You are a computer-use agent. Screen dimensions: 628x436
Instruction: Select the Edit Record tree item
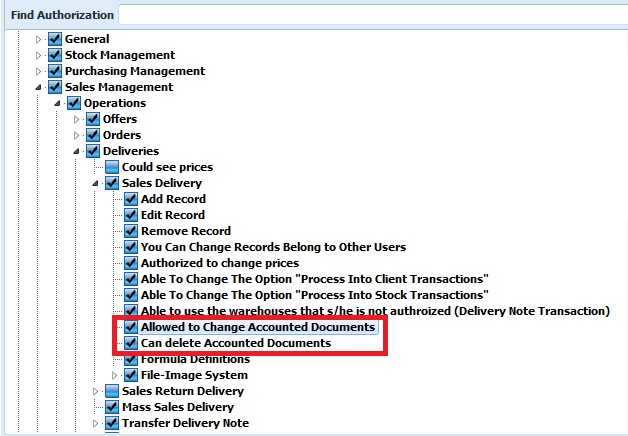pos(173,215)
